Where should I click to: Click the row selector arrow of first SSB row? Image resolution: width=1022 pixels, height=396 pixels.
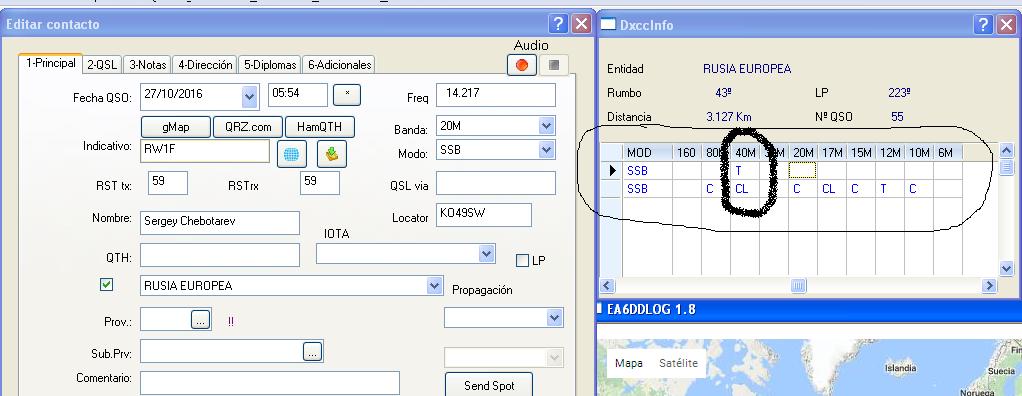[x=611, y=171]
